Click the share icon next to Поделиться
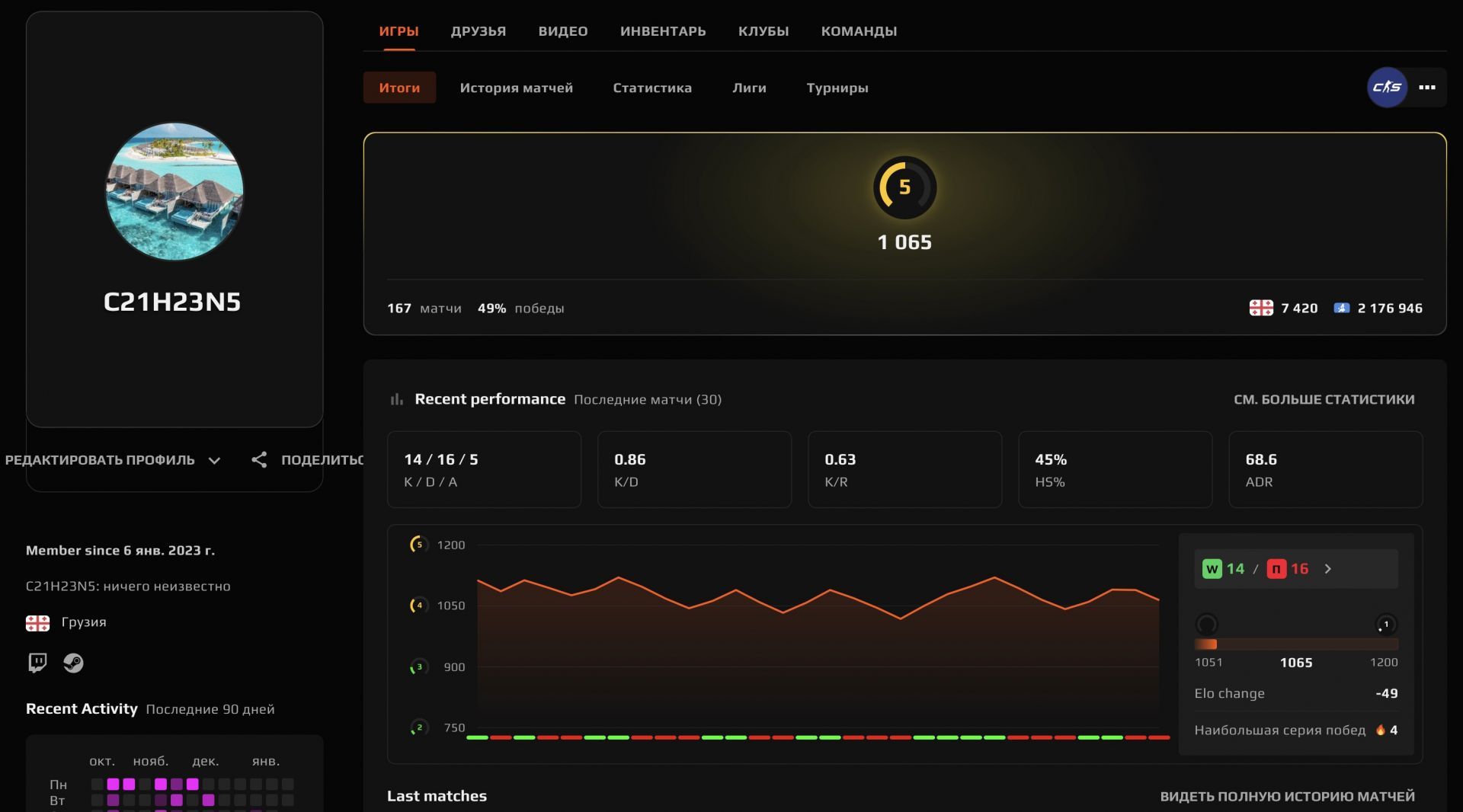The height and width of the screenshot is (812, 1463). coord(259,460)
